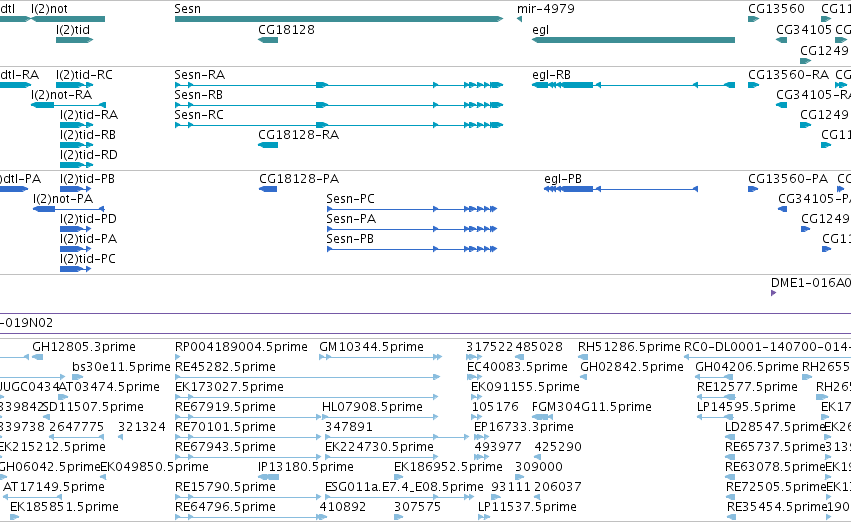Click the 410892 feature label
Viewport: 851px width, 522px height.
[x=342, y=507]
